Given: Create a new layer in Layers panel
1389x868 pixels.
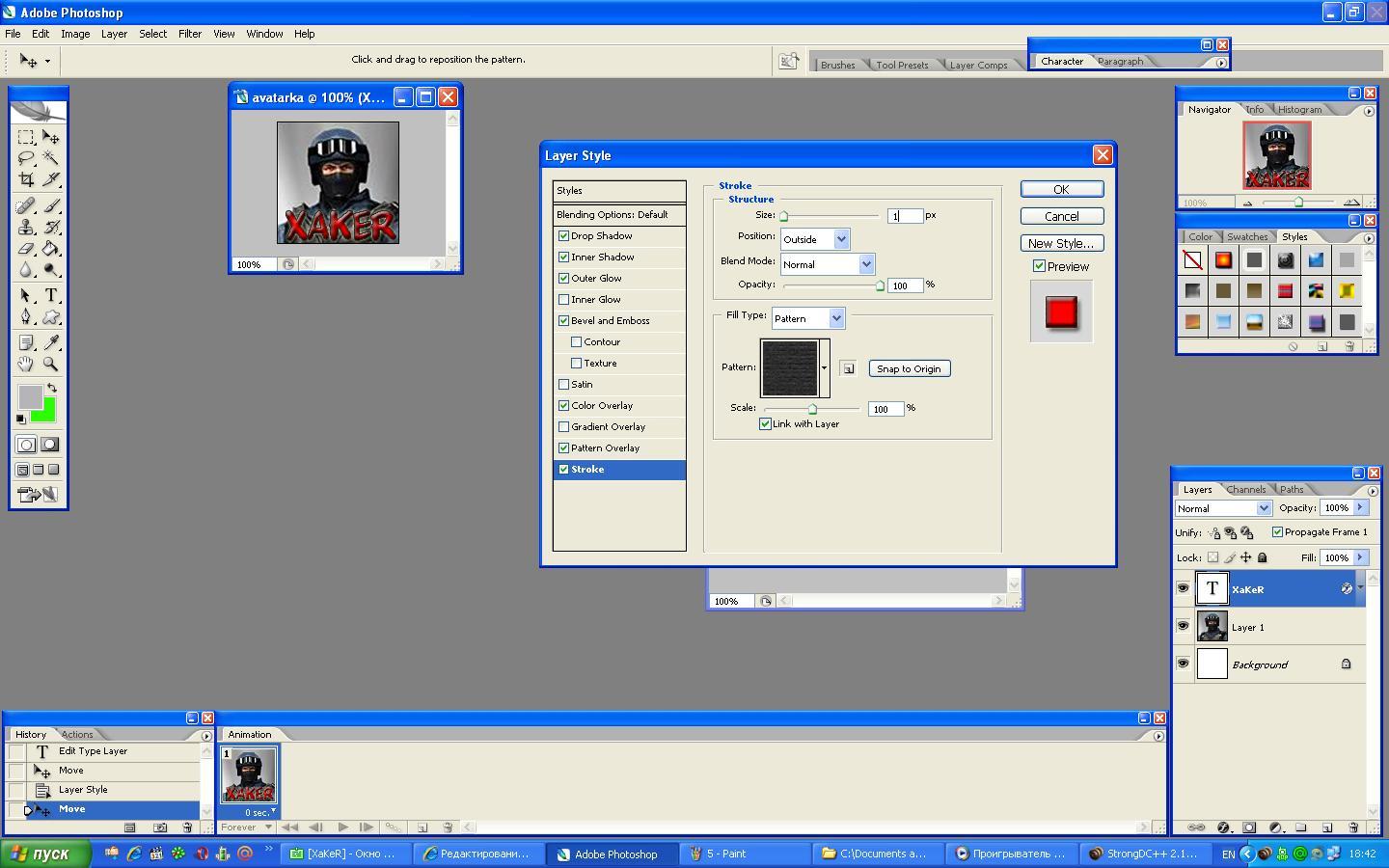Looking at the screenshot, I should click(1327, 827).
